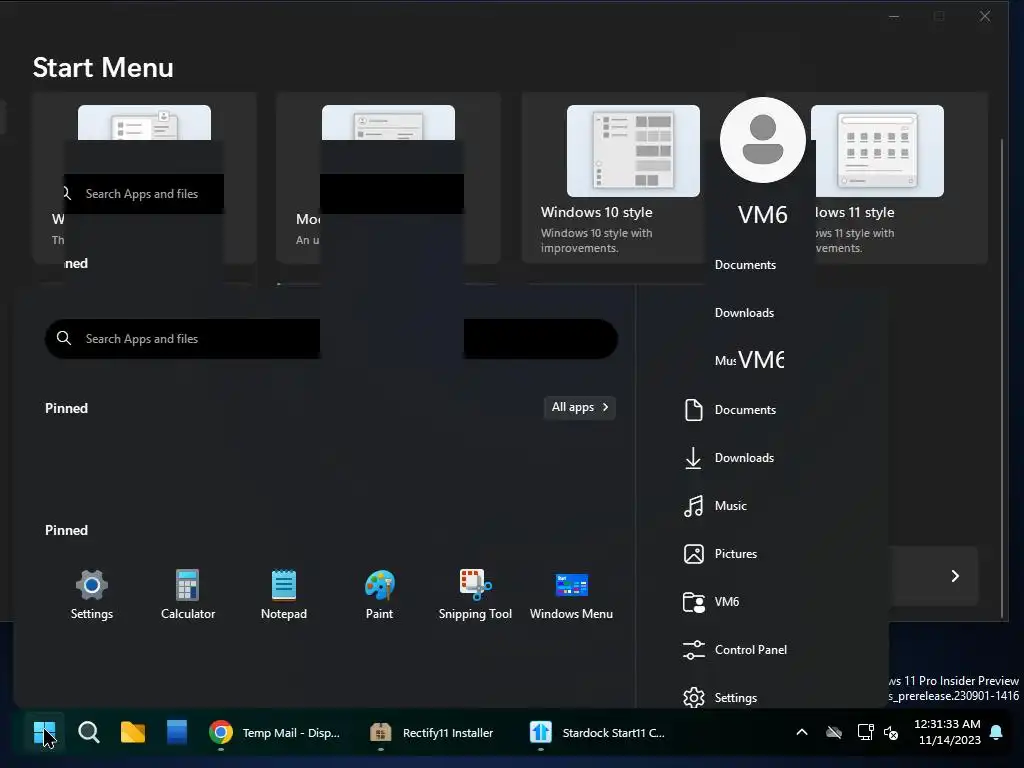The height and width of the screenshot is (768, 1024).
Task: Open the Pictures folder shortcut
Action: pyautogui.click(x=720, y=554)
